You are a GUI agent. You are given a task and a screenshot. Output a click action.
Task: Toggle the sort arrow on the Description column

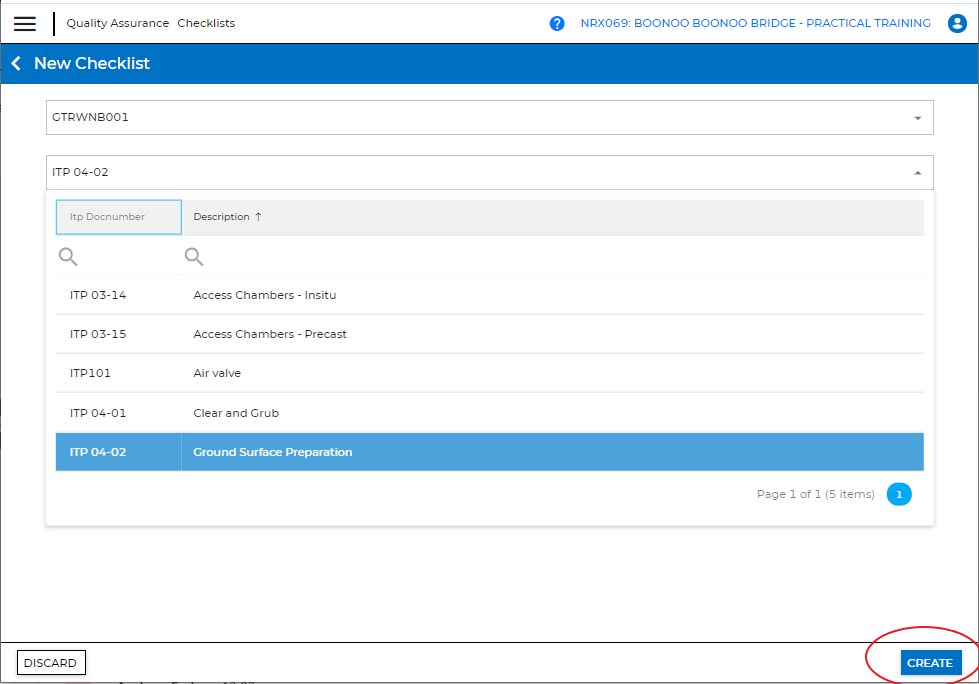[x=258, y=217]
